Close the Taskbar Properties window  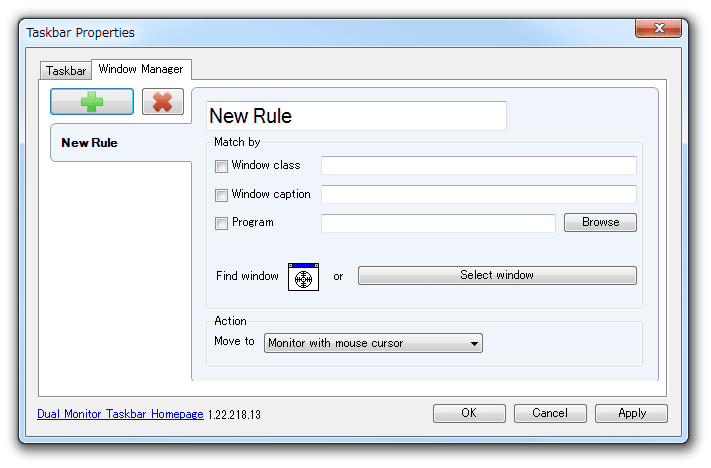click(x=658, y=28)
